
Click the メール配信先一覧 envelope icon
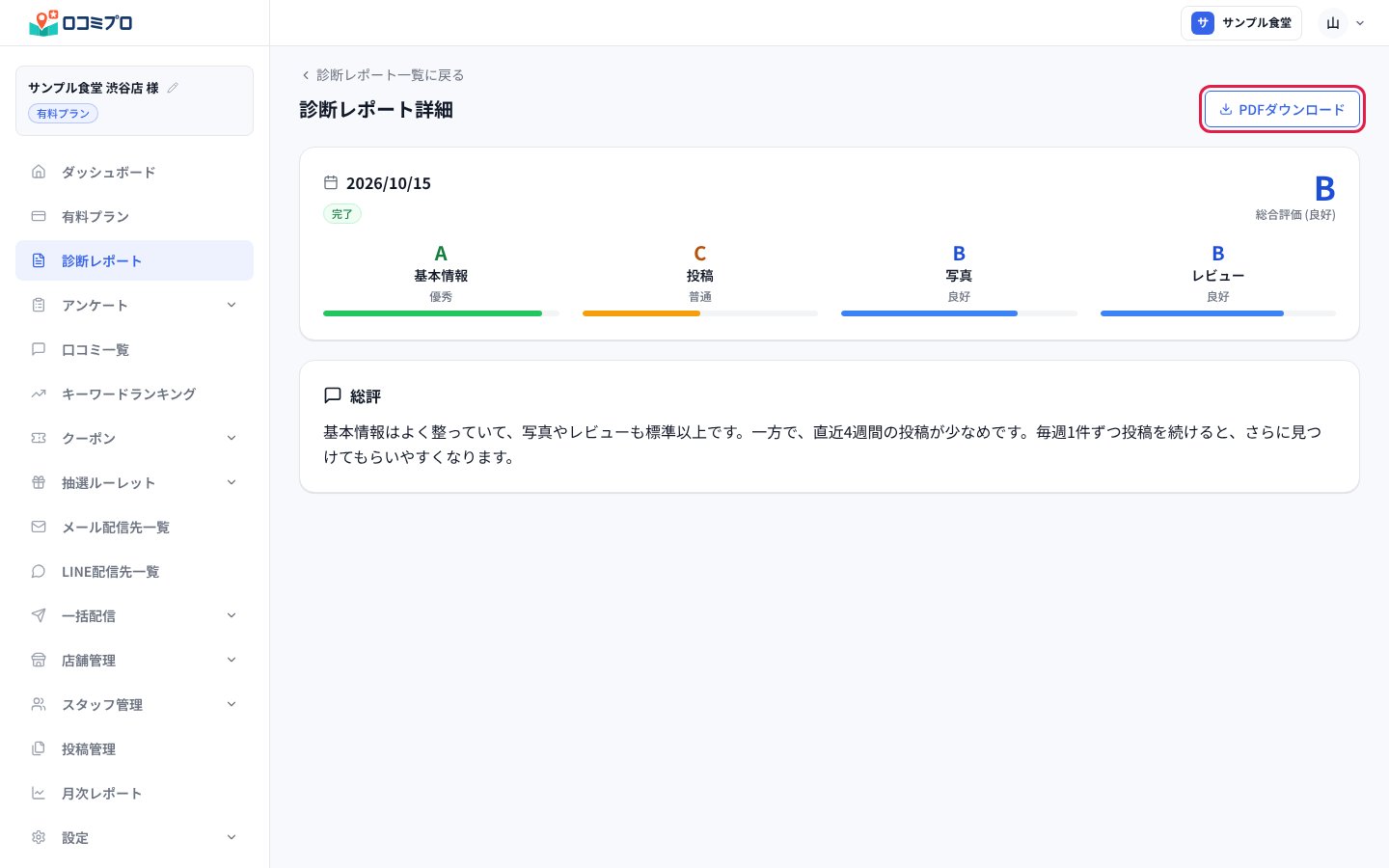pos(39,527)
